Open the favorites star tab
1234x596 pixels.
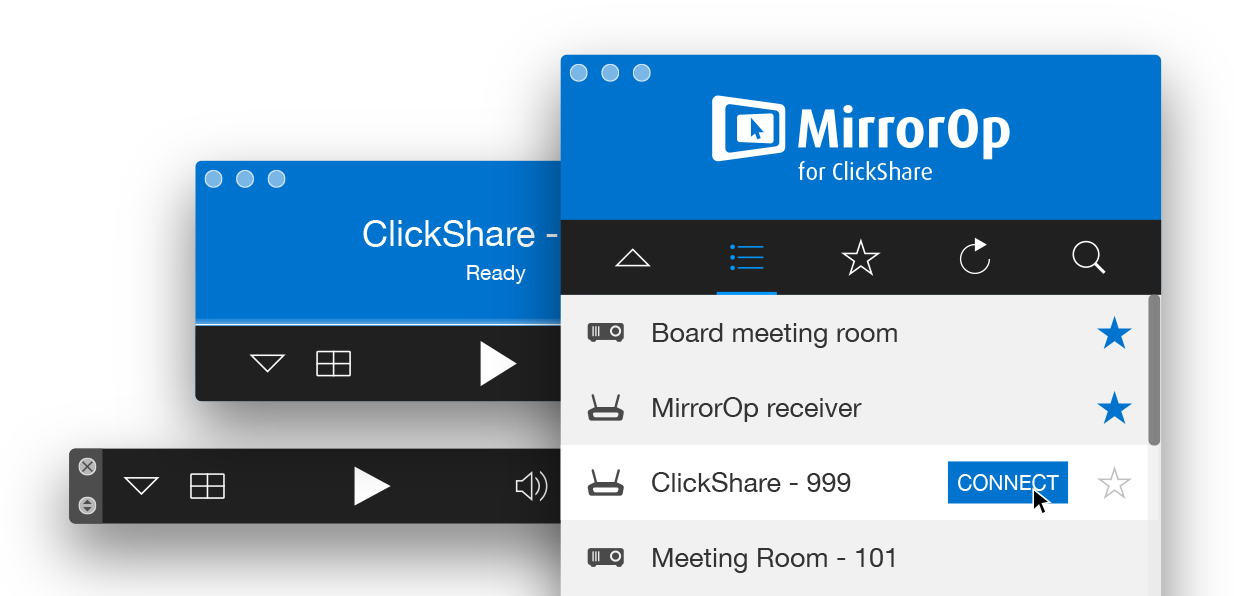click(x=860, y=258)
